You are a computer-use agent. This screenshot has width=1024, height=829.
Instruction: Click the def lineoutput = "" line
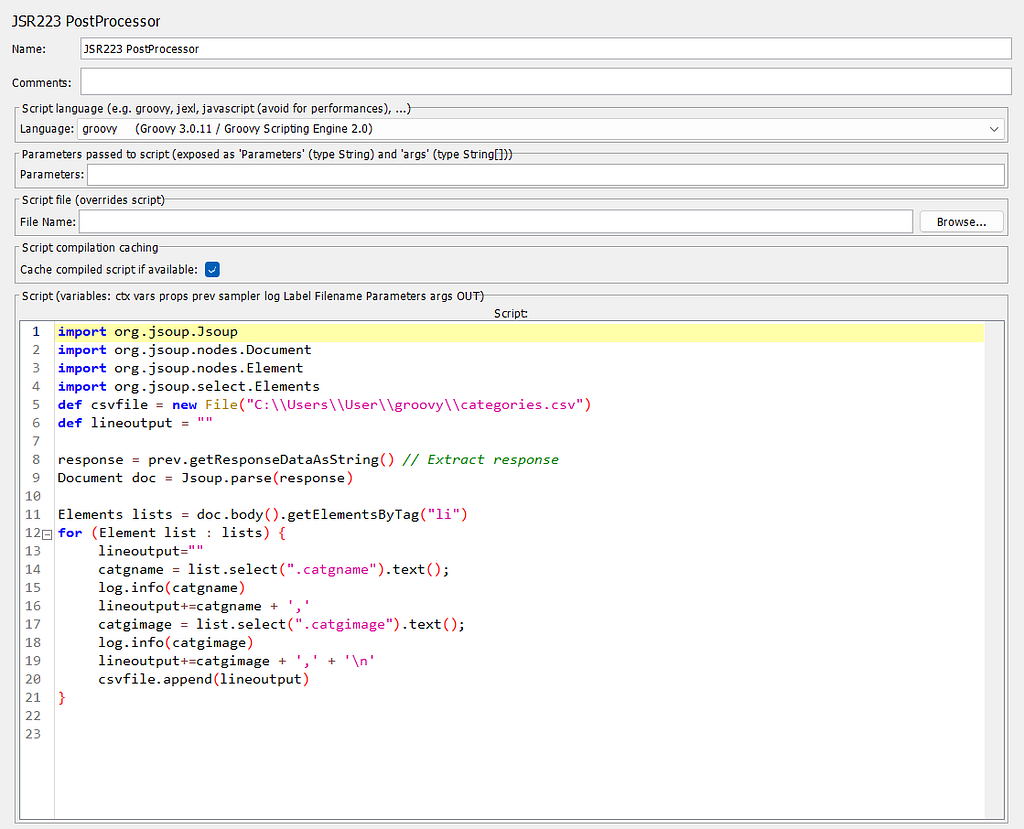135,423
